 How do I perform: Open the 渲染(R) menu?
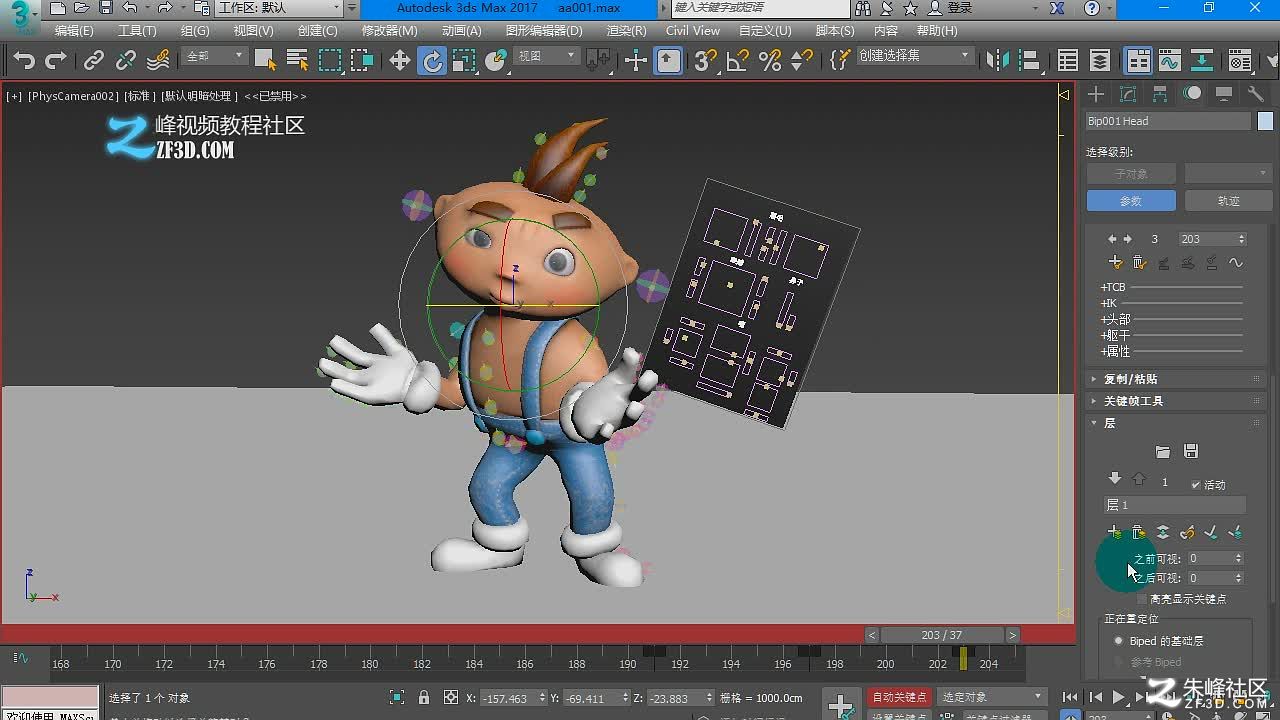(x=626, y=31)
